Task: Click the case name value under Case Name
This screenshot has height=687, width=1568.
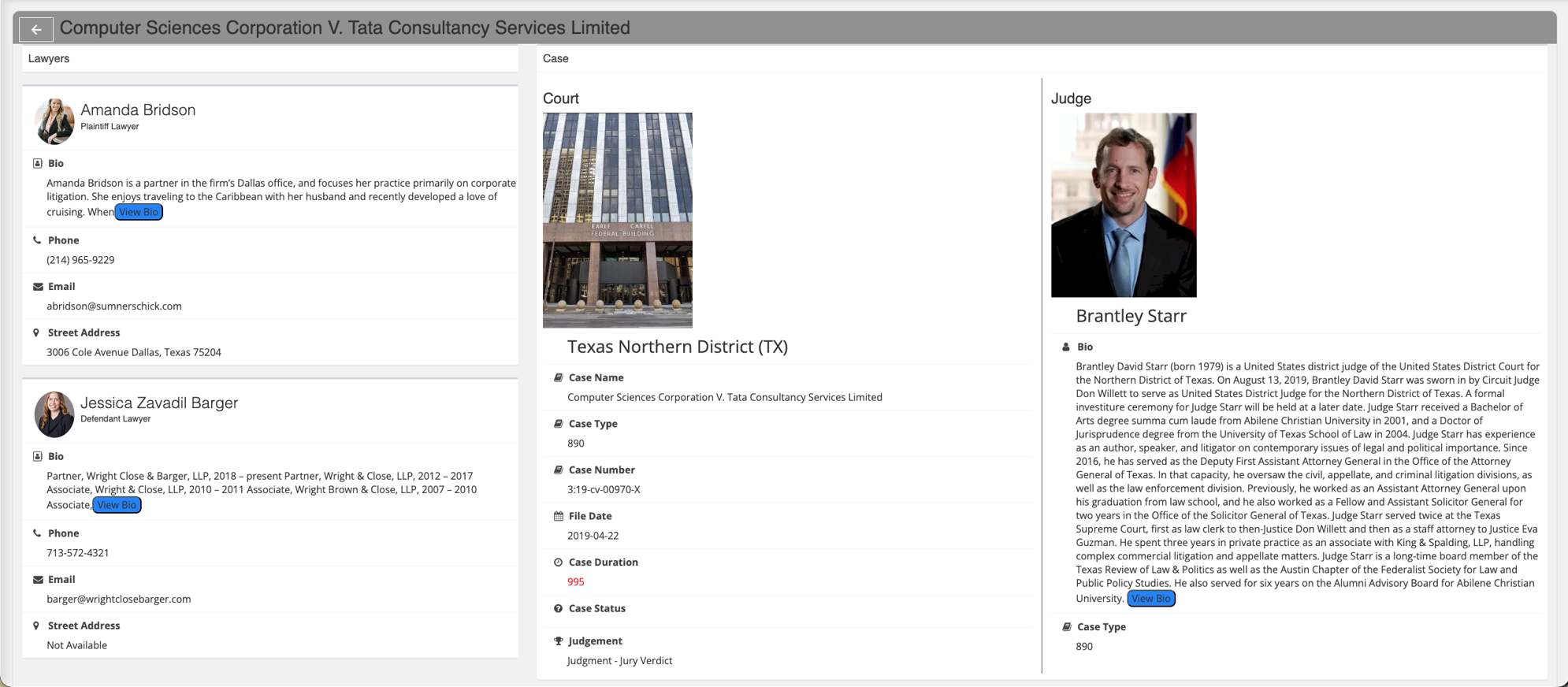Action: click(725, 398)
